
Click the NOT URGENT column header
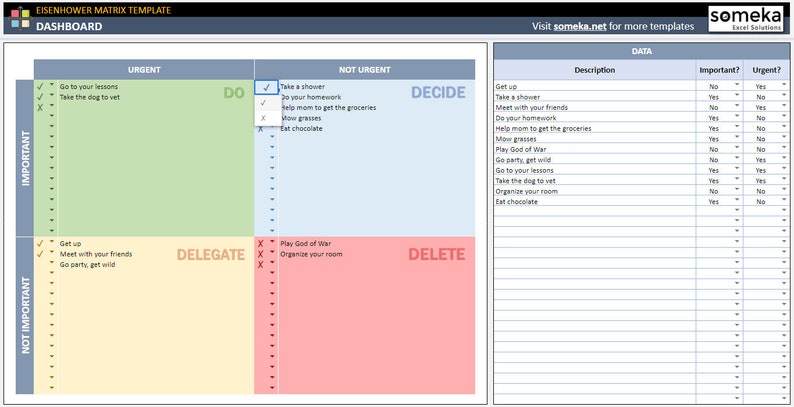[365, 70]
